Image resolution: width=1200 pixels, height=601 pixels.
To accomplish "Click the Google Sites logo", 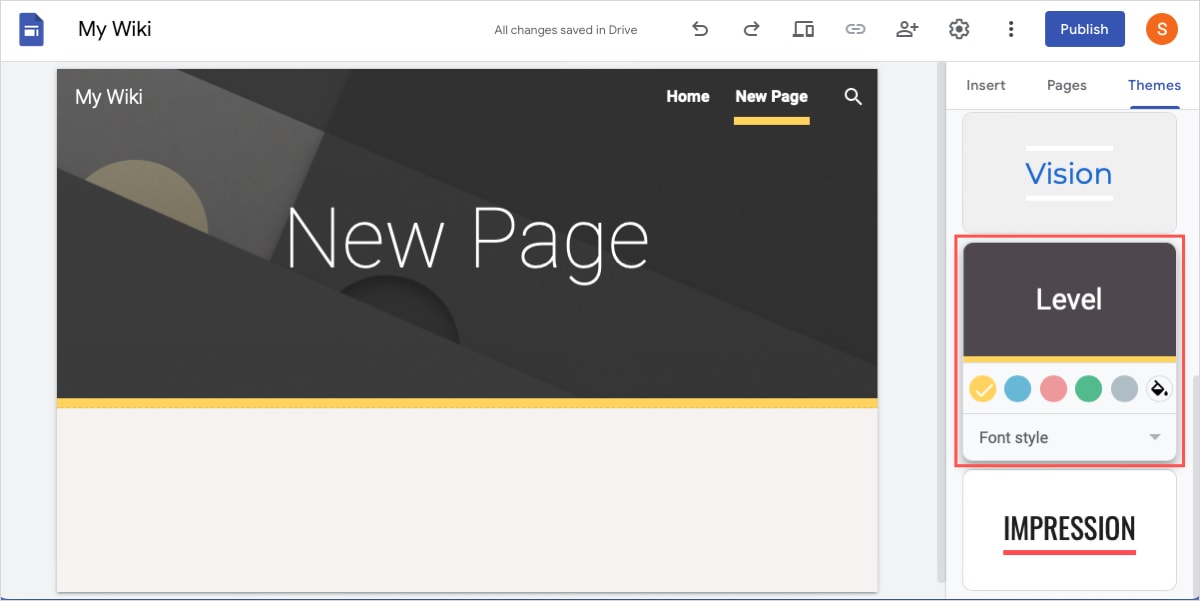I will pos(31,29).
